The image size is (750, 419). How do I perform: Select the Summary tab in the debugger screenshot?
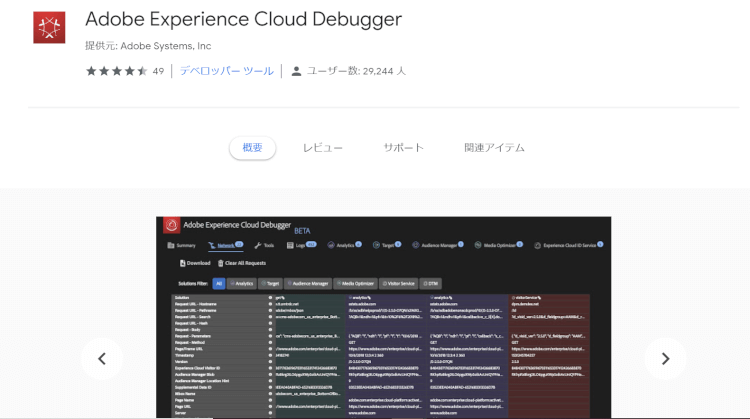181,245
